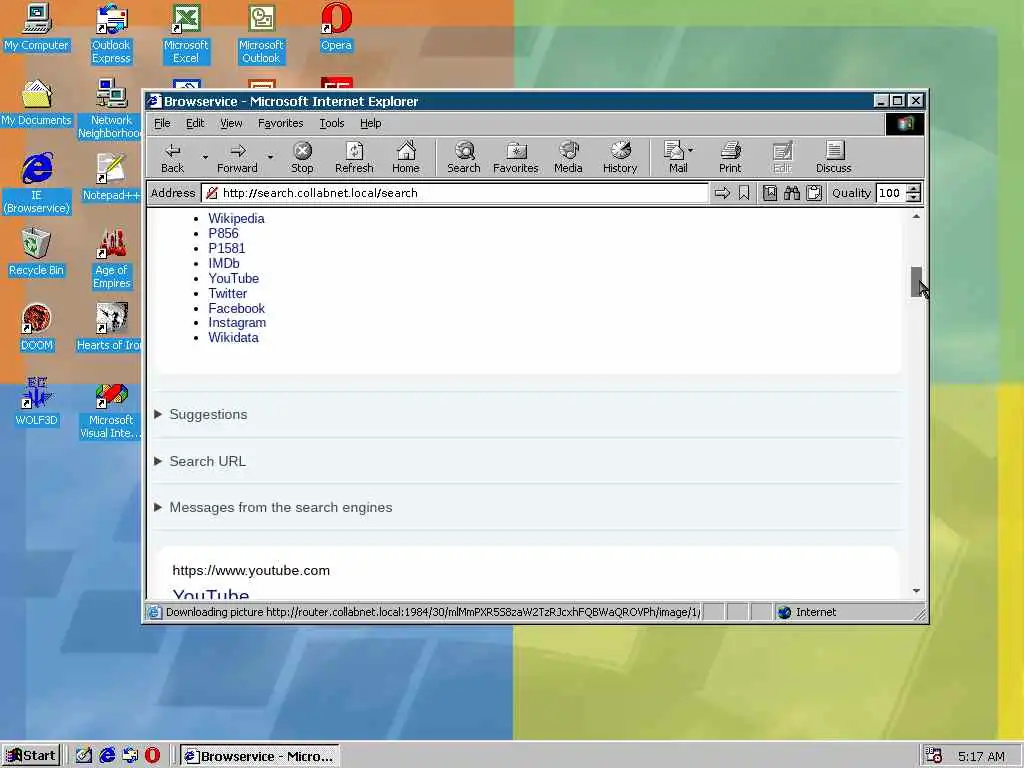Select the DOOM desktop shortcut
Viewport: 1024px width, 768px height.
[36, 328]
